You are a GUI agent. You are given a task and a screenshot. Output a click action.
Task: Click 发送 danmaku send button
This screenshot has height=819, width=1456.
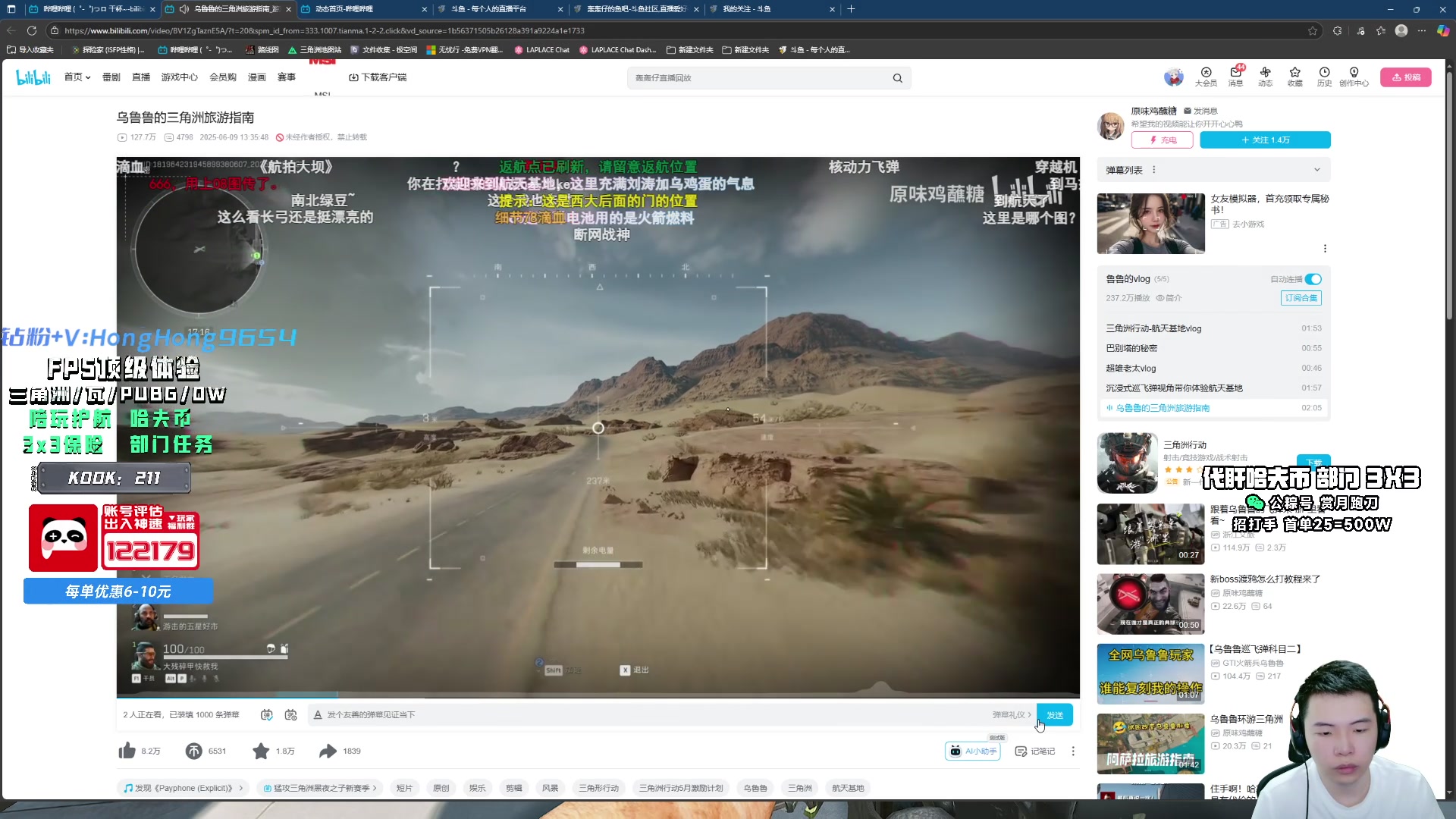point(1055,715)
